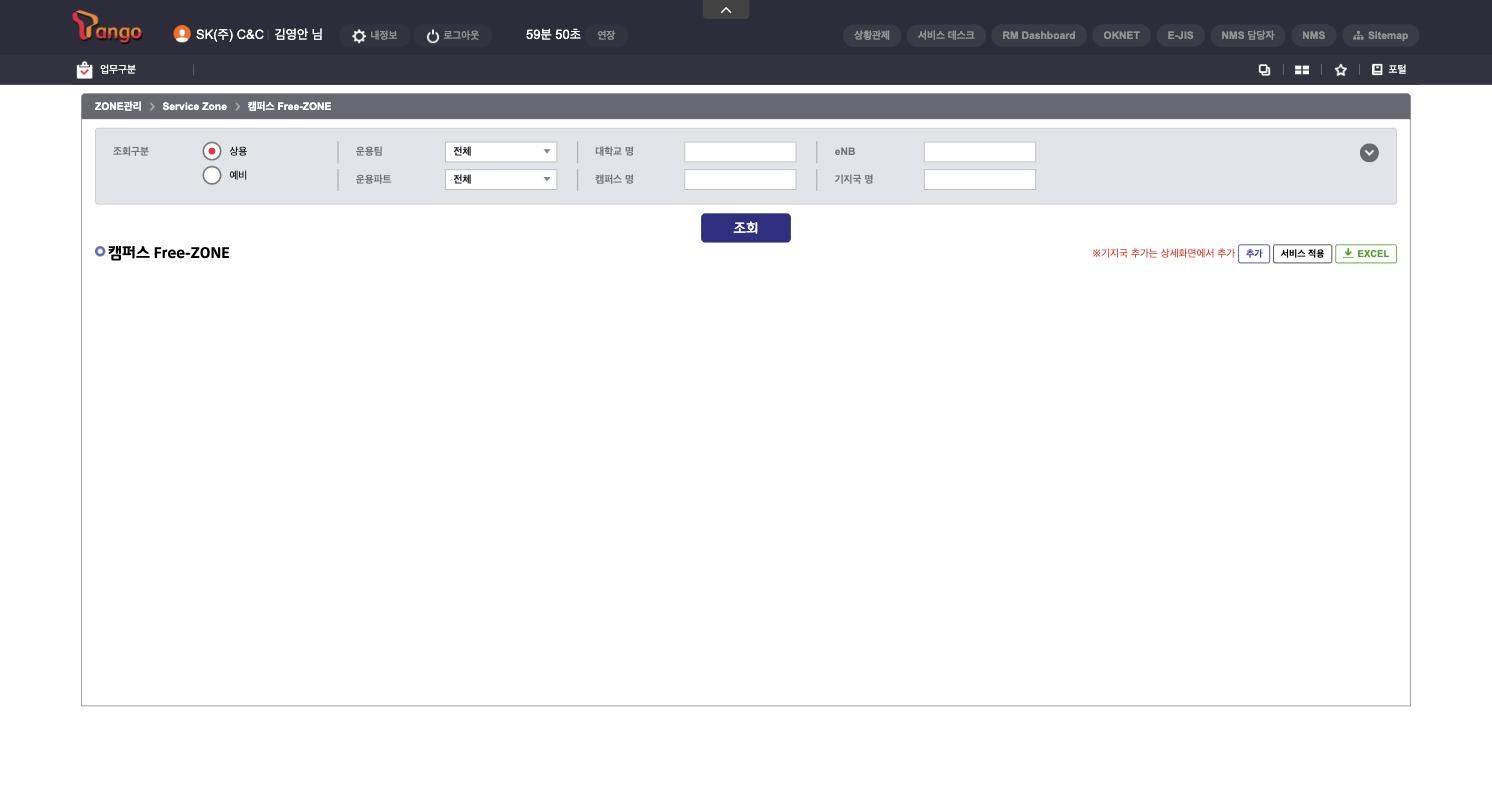Viewport: 1492px width, 812px height.
Task: Open the RM Dashboard shortcut
Action: [1039, 36]
